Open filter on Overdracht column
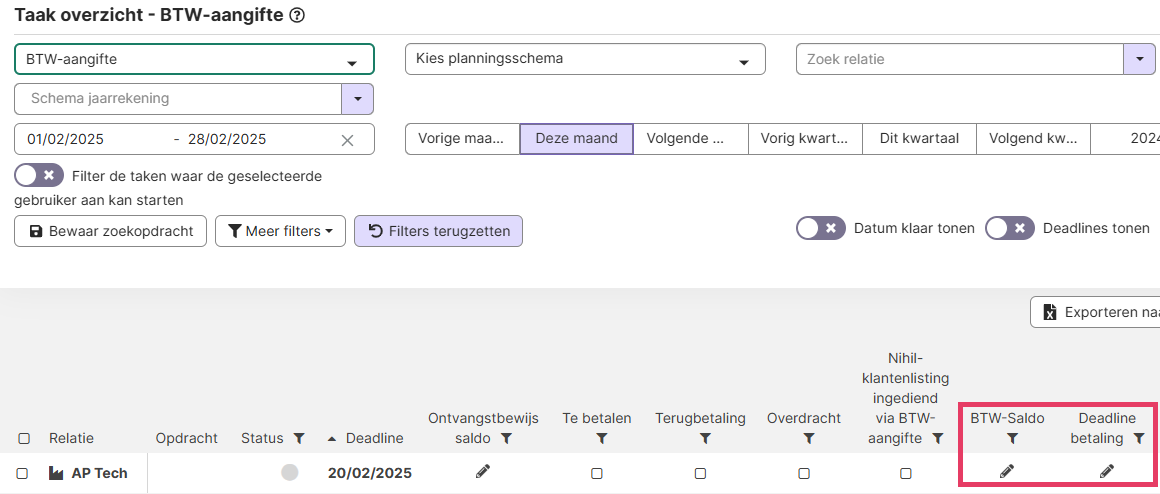The width and height of the screenshot is (1160, 494). pos(808,438)
